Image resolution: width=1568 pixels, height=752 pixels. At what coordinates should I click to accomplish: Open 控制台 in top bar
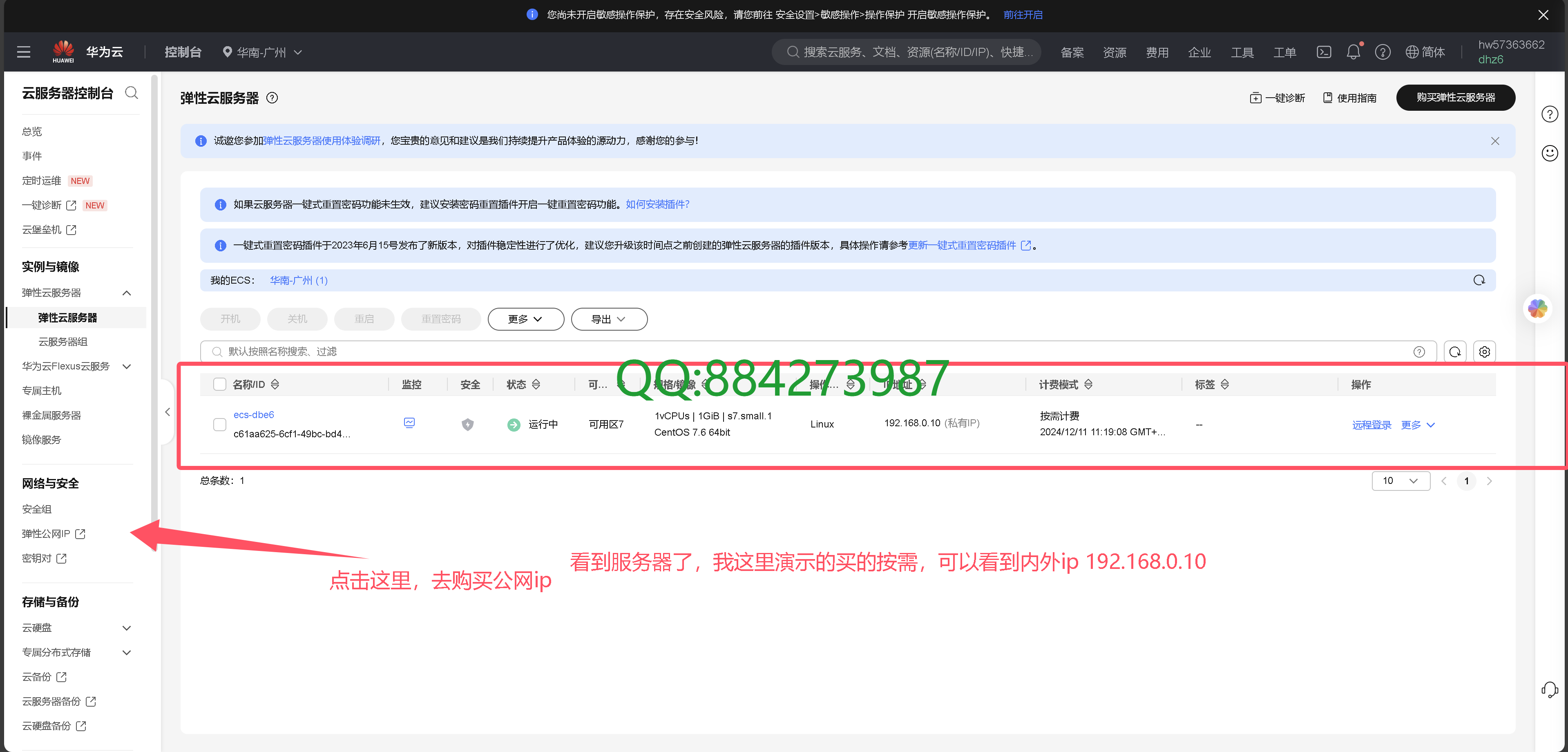coord(183,52)
